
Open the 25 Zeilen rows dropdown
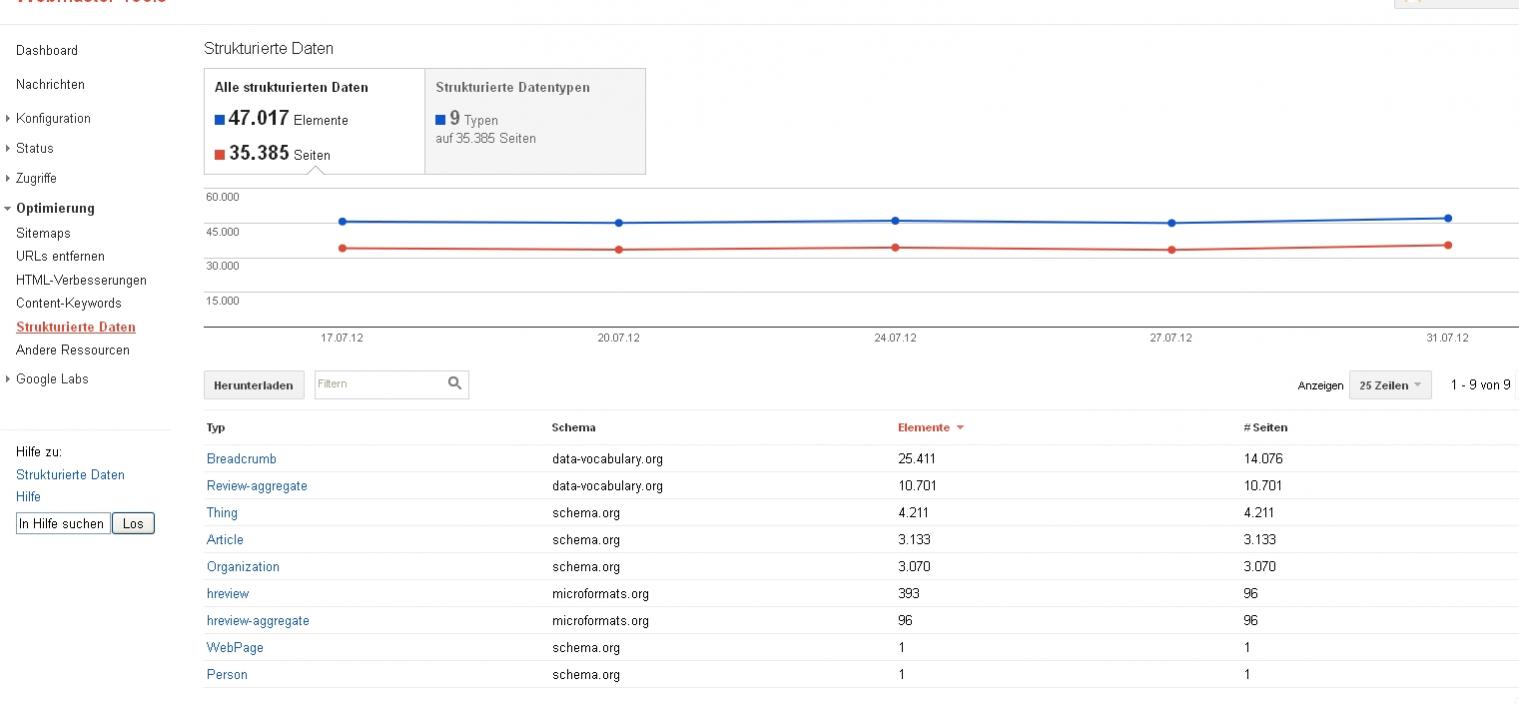[x=1390, y=385]
